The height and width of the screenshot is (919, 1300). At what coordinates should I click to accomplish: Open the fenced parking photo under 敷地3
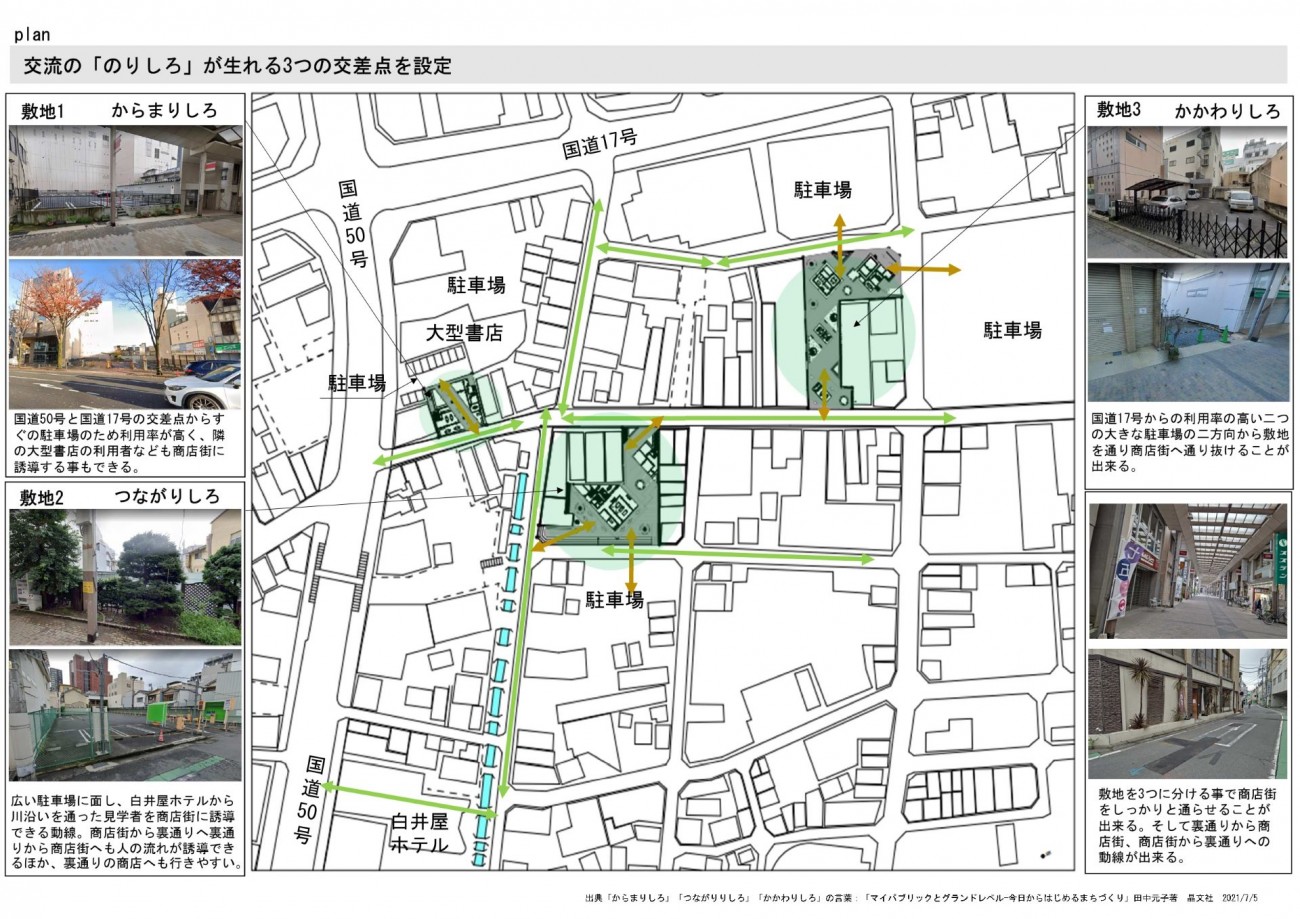tap(1187, 192)
